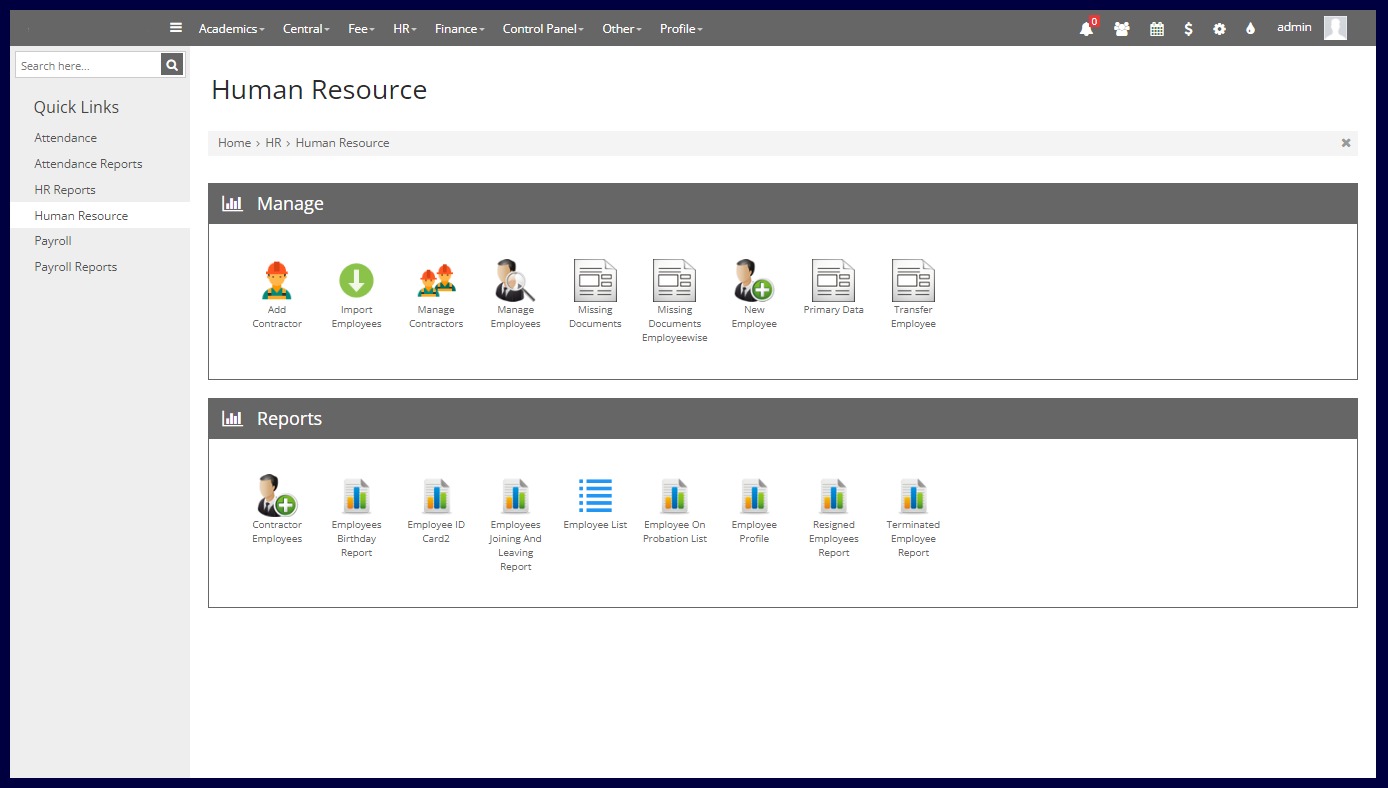Viewport: 1388px width, 788px height.
Task: Expand the Fee dropdown menu
Action: tap(361, 29)
